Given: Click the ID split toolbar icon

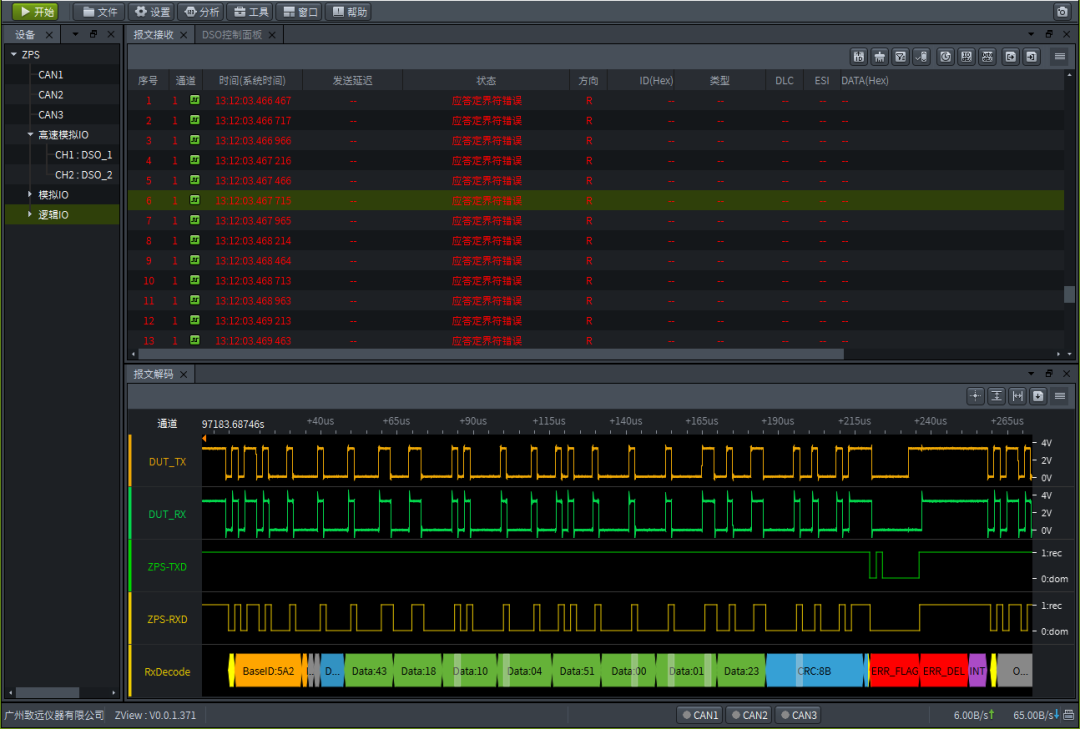Looking at the screenshot, I should 858,57.
